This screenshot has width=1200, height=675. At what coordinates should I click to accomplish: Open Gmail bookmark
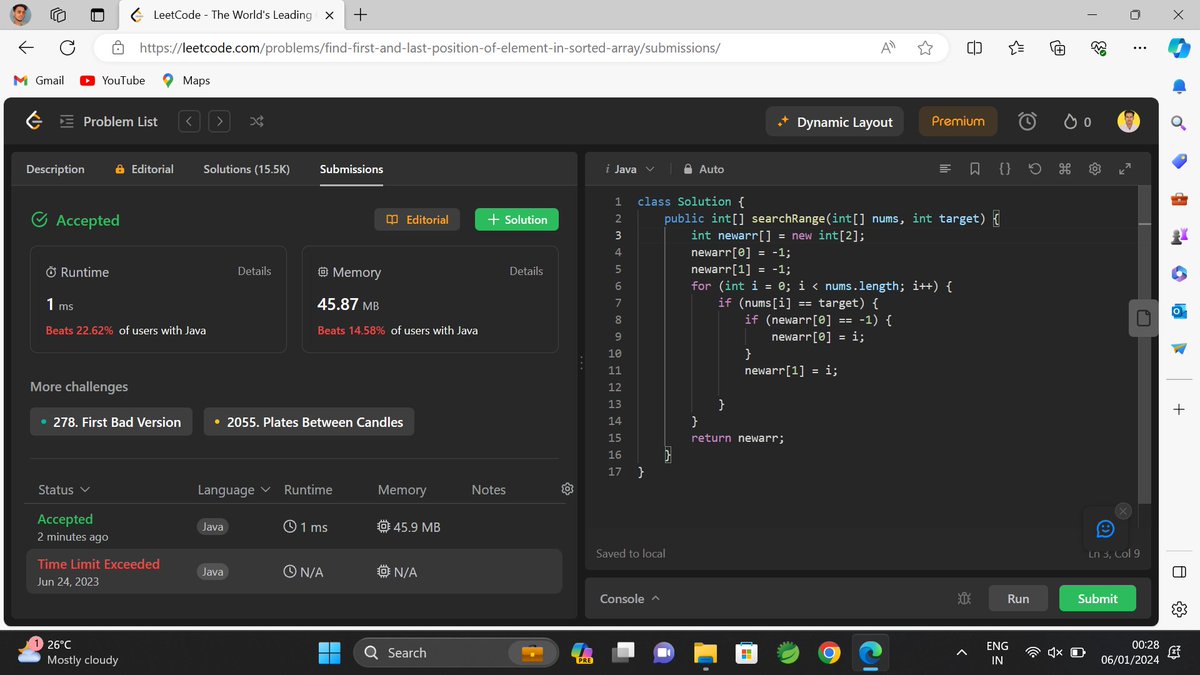[x=39, y=80]
